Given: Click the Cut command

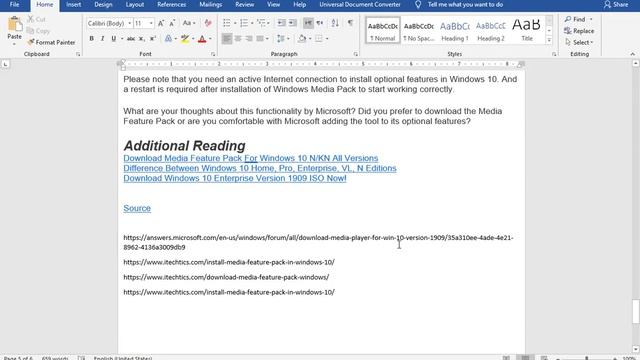Looking at the screenshot, I should tap(36, 19).
